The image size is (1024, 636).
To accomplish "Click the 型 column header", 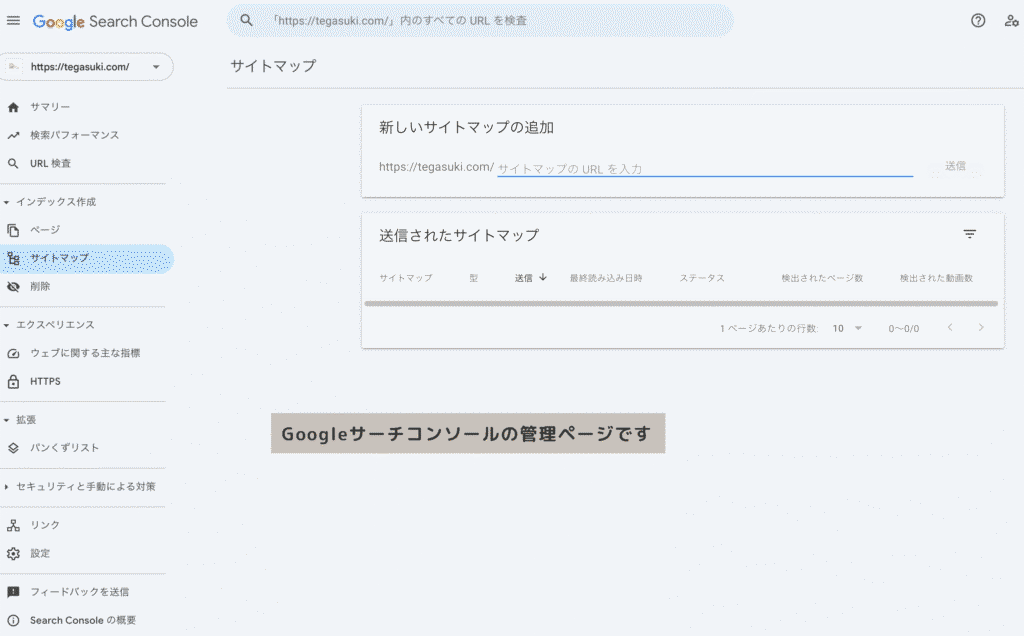I will tap(473, 278).
